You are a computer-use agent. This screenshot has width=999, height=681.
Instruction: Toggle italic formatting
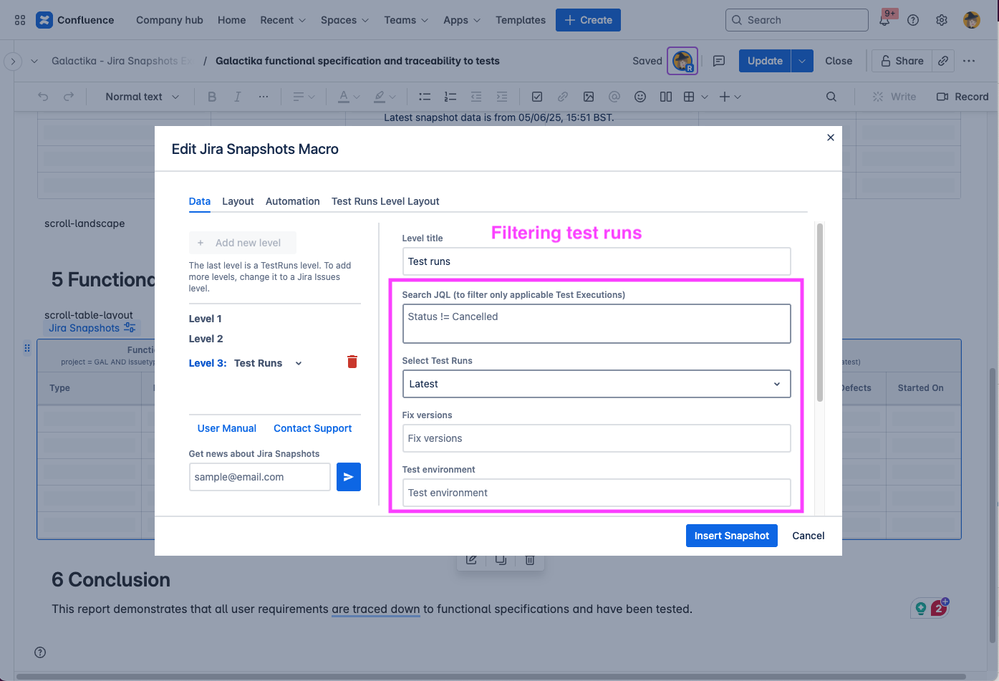point(238,97)
